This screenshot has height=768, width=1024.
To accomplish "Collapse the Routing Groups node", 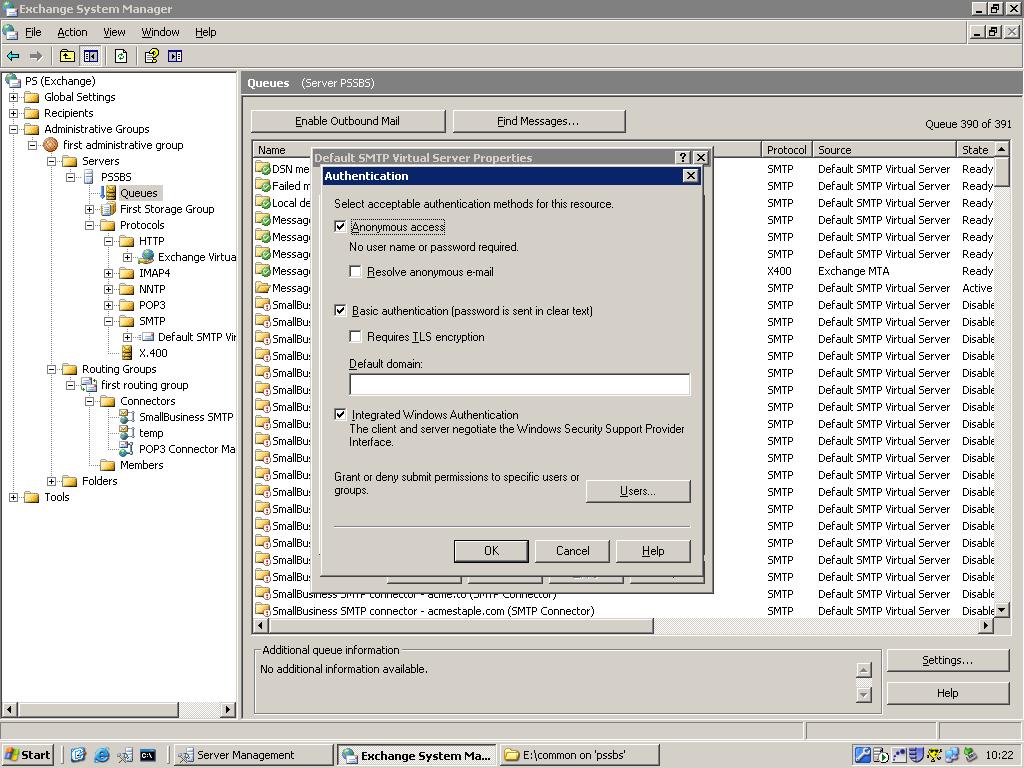I will [x=51, y=369].
